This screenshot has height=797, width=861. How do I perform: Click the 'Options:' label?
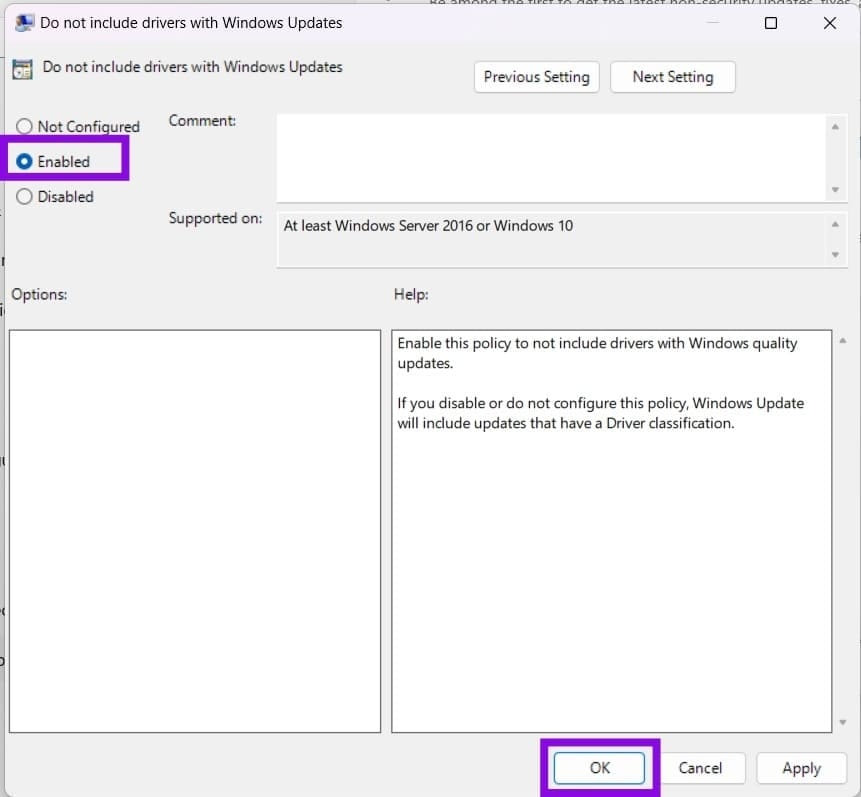coord(40,294)
